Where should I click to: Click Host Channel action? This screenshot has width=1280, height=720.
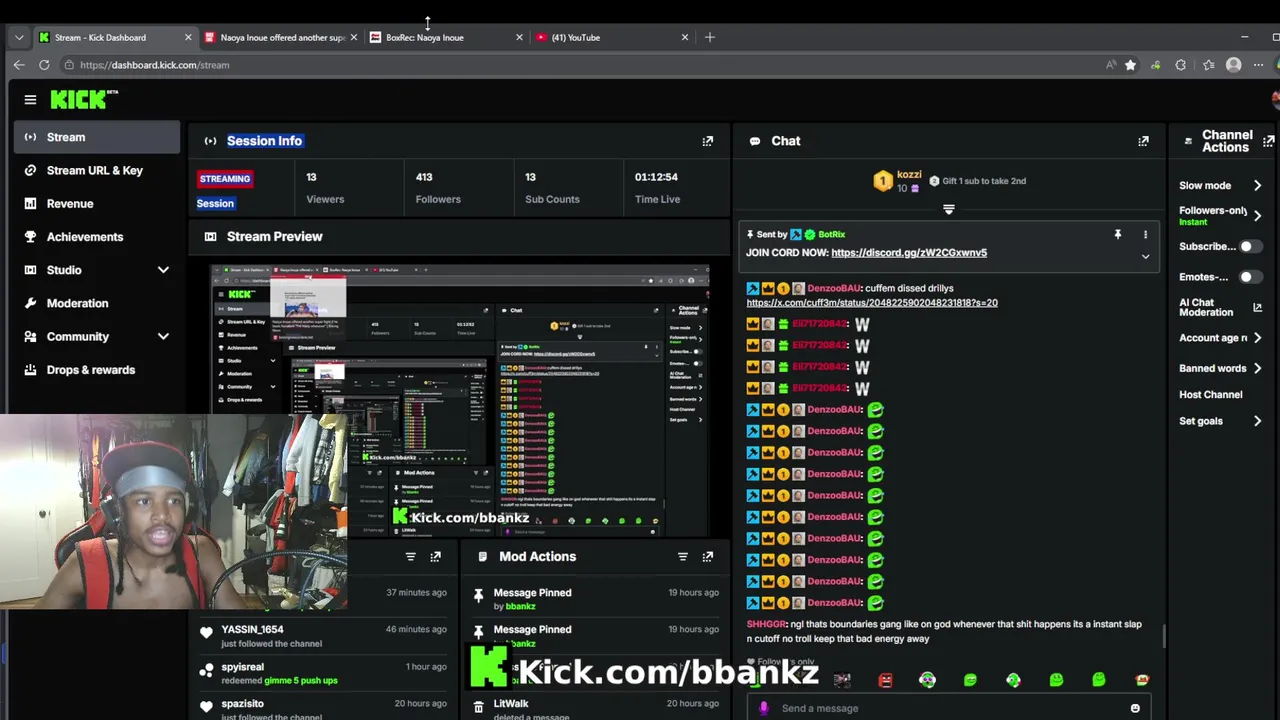[1210, 395]
